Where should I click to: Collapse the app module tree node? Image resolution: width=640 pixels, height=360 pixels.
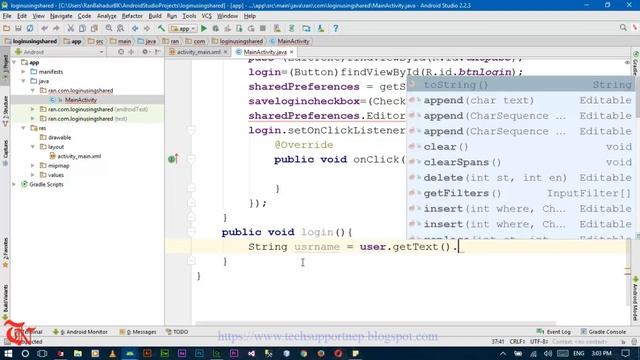(15, 62)
